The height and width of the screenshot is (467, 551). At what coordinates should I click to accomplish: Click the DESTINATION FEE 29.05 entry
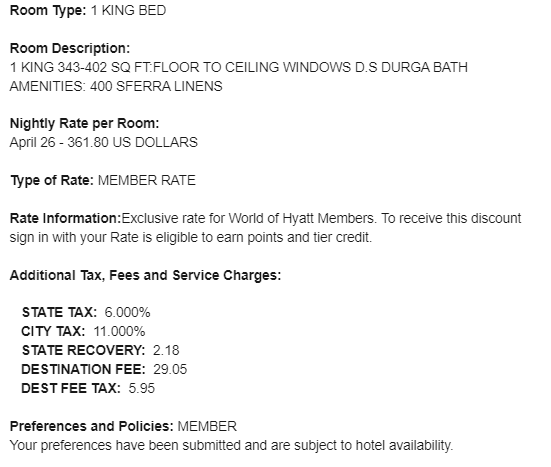pyautogui.click(x=104, y=369)
